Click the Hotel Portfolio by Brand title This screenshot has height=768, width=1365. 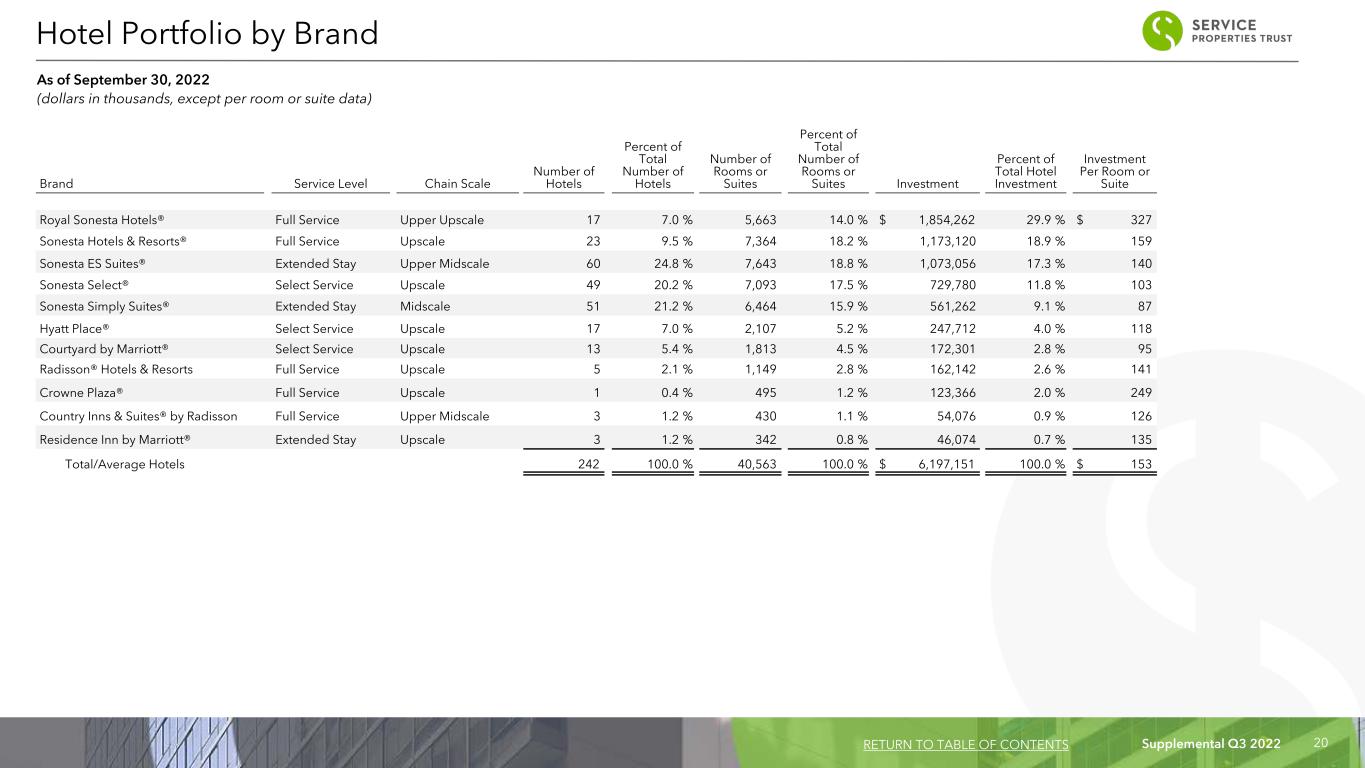[x=207, y=35]
